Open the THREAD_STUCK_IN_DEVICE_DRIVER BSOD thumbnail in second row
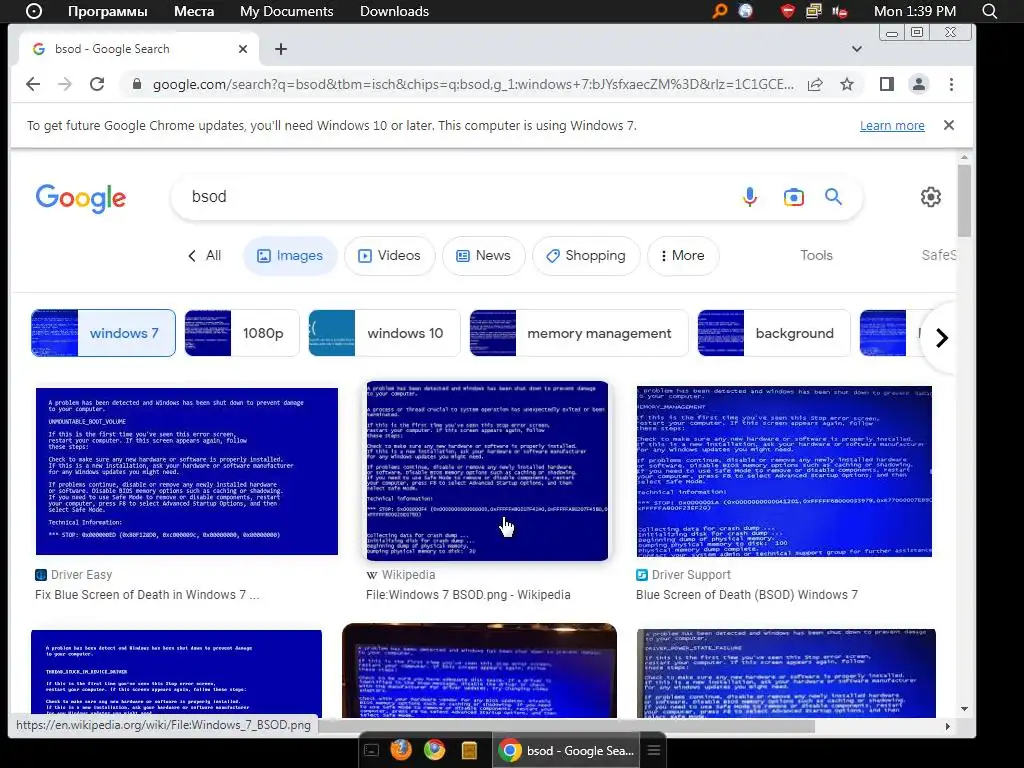 pyautogui.click(x=176, y=673)
